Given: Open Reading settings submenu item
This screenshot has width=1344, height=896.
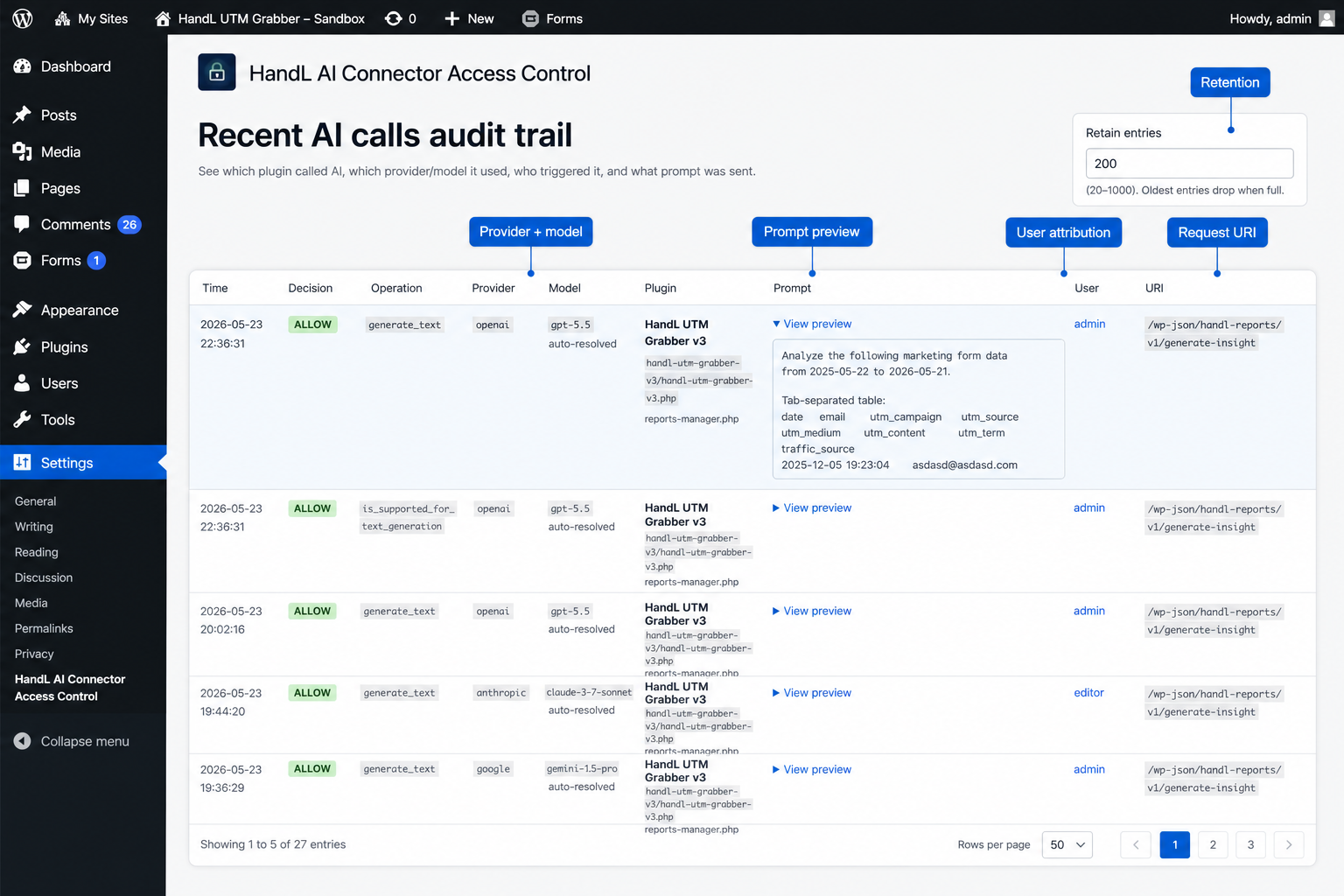Looking at the screenshot, I should point(37,552).
